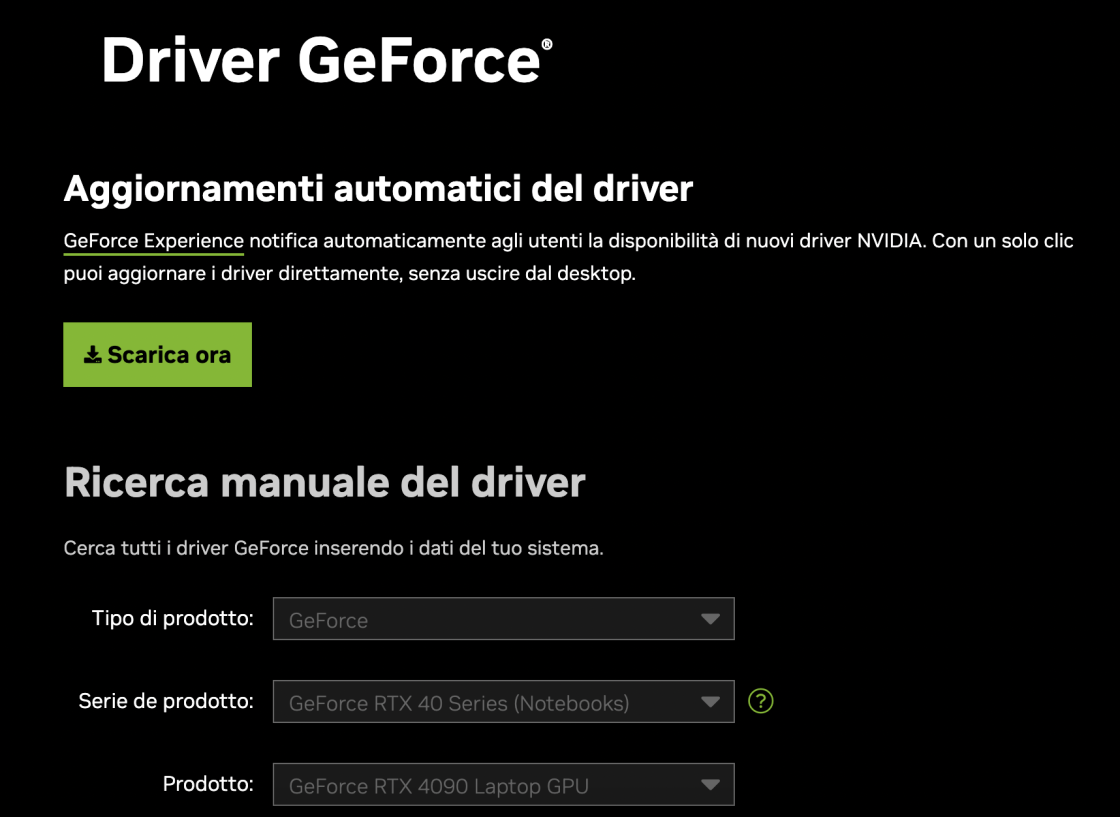Screen dimensions: 1120x817
Task: Select the GeForce product type option
Action: (x=503, y=618)
